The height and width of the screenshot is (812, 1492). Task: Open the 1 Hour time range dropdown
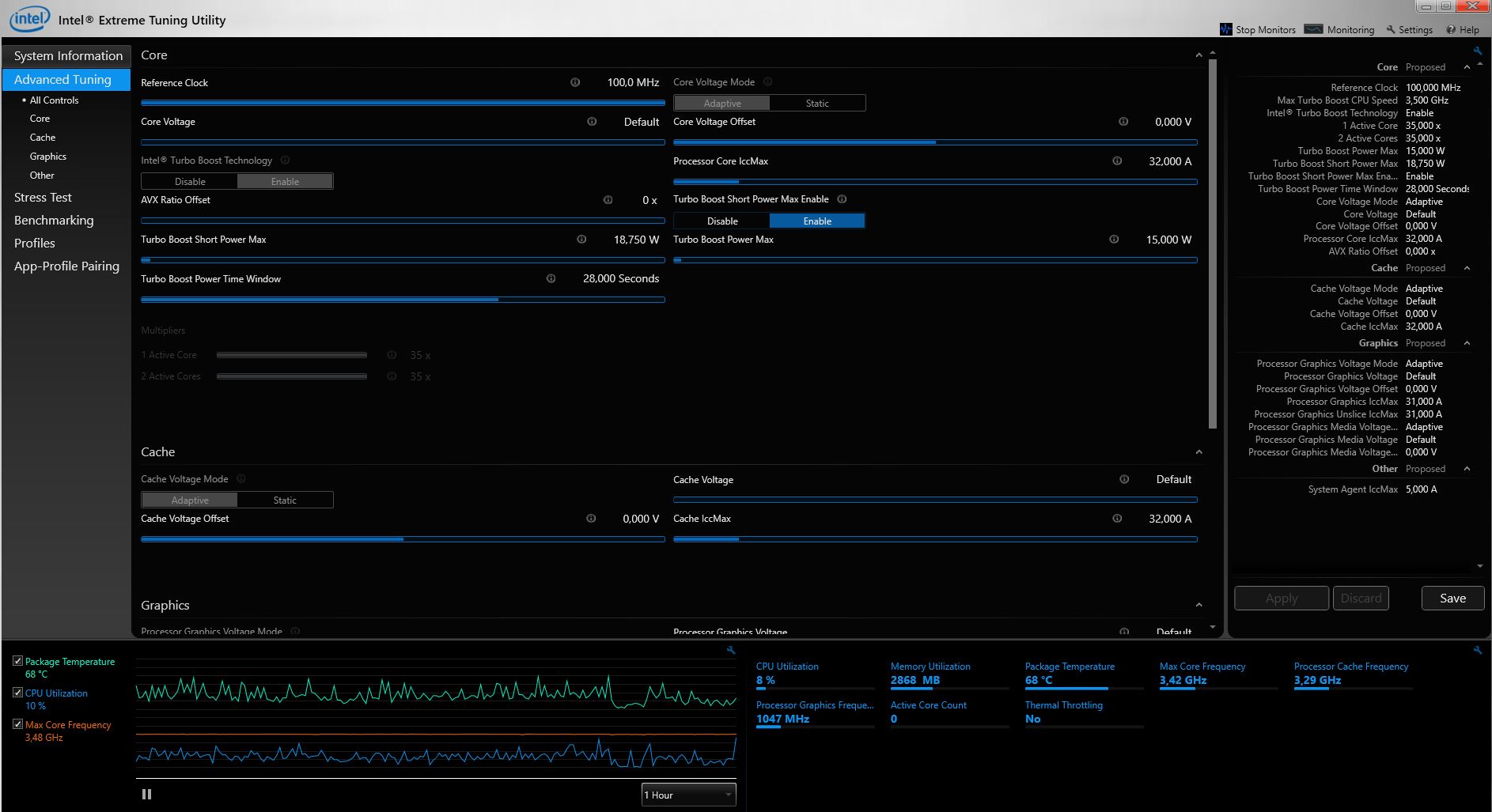click(x=688, y=795)
